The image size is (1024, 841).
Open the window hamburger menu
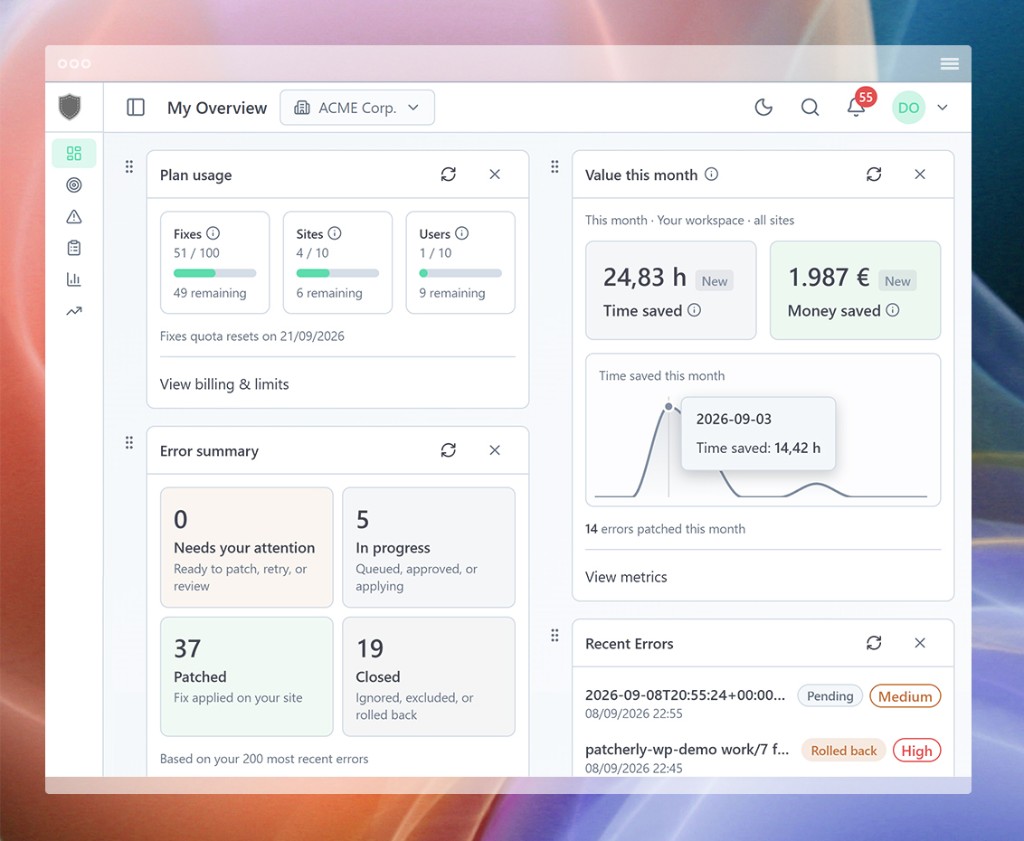point(950,63)
